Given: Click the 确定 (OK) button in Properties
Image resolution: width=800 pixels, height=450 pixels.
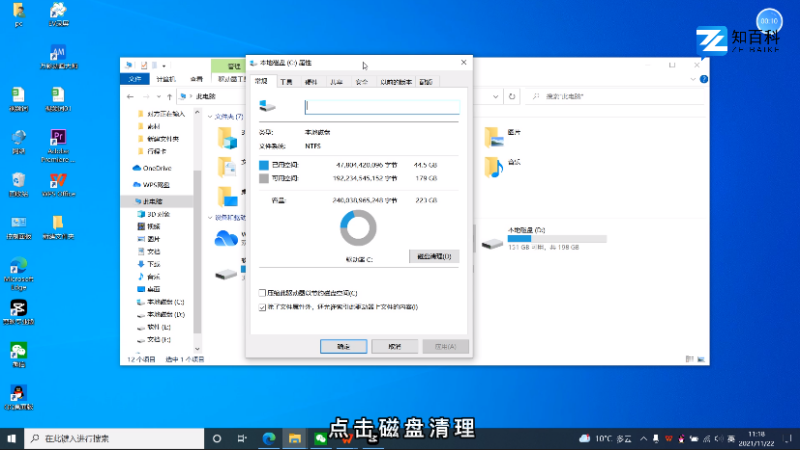Looking at the screenshot, I should [343, 346].
